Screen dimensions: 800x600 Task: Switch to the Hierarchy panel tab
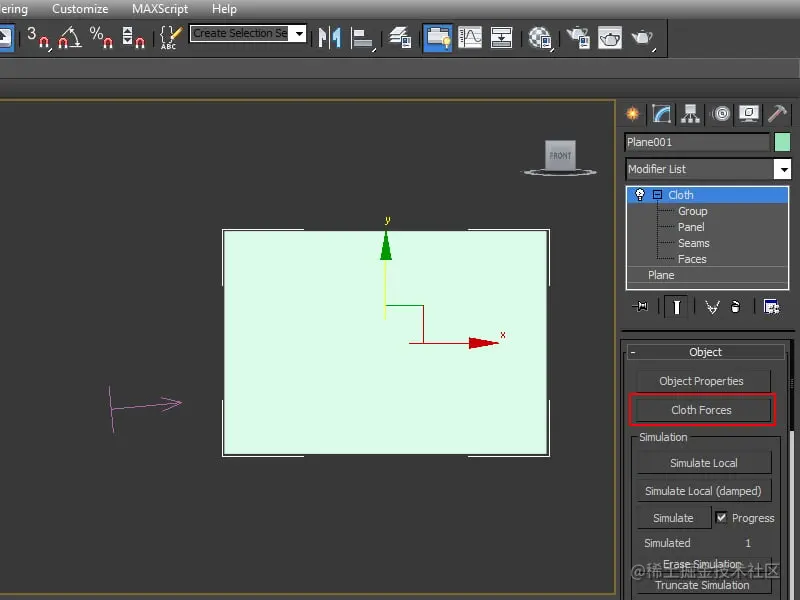(690, 113)
